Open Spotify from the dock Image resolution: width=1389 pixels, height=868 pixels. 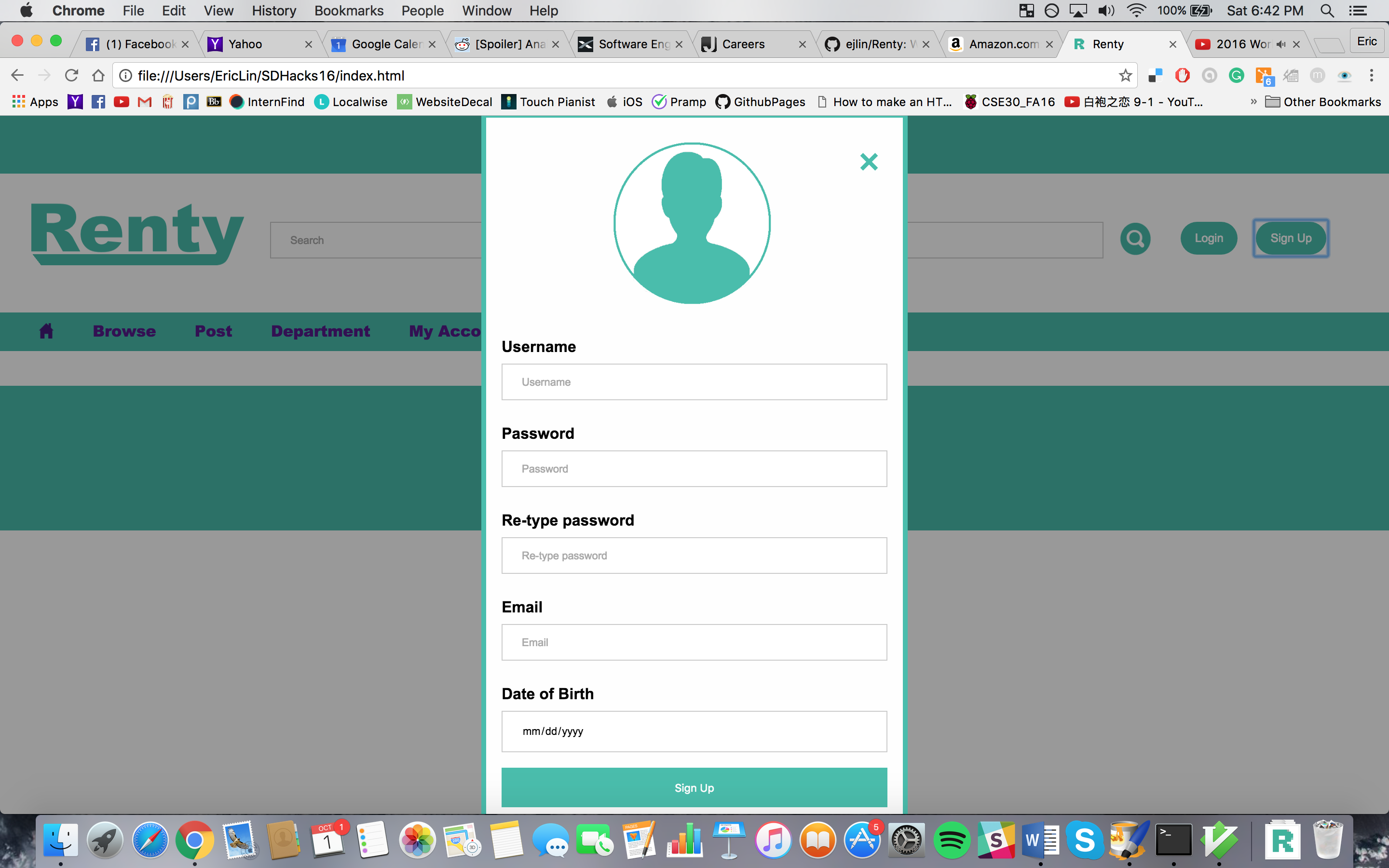951,841
